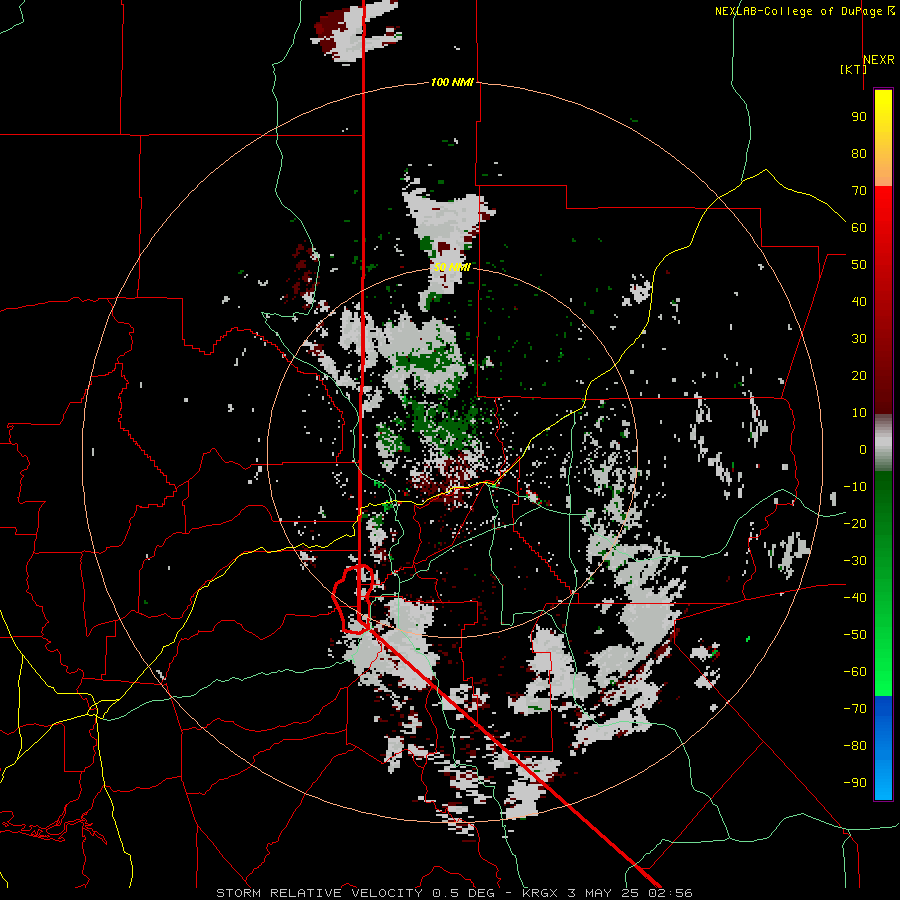This screenshot has width=900, height=900.
Task: Click the 0 value on velocity scale
Action: [863, 449]
